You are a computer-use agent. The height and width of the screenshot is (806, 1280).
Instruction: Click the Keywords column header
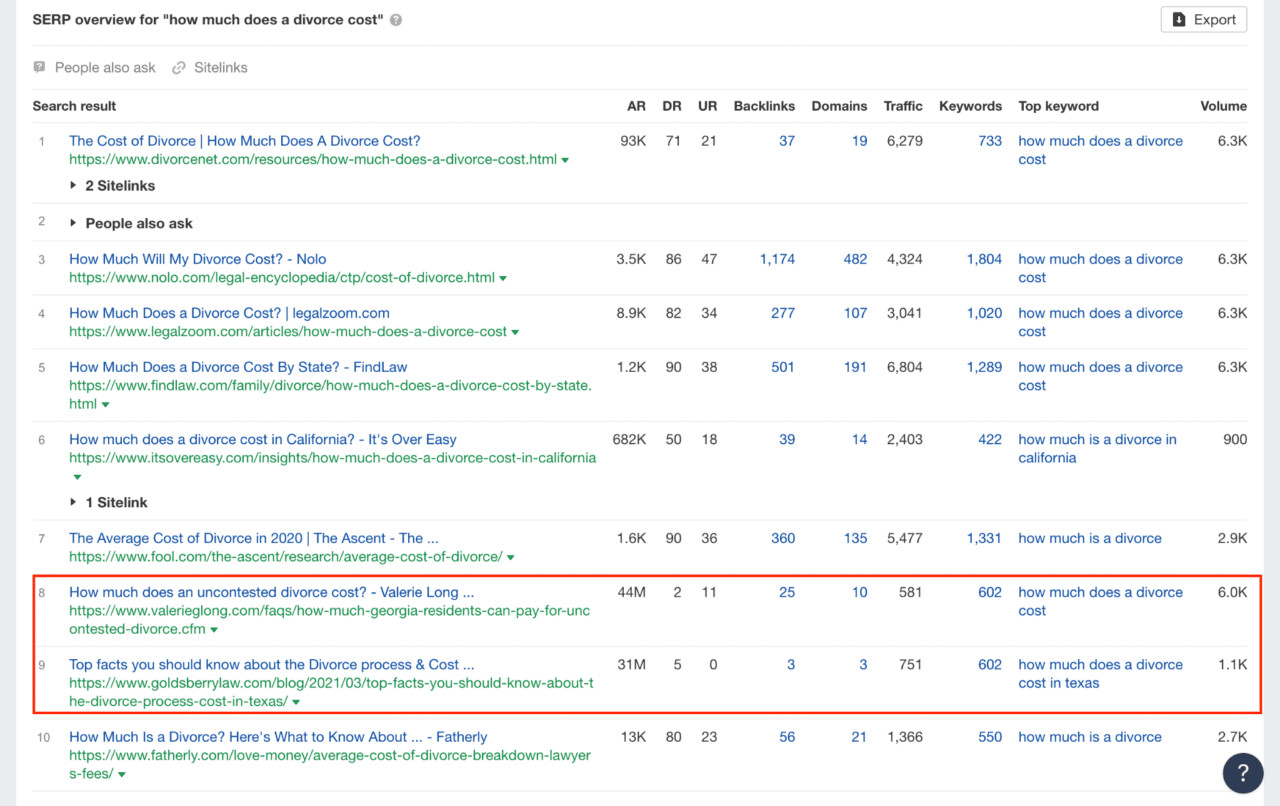970,106
